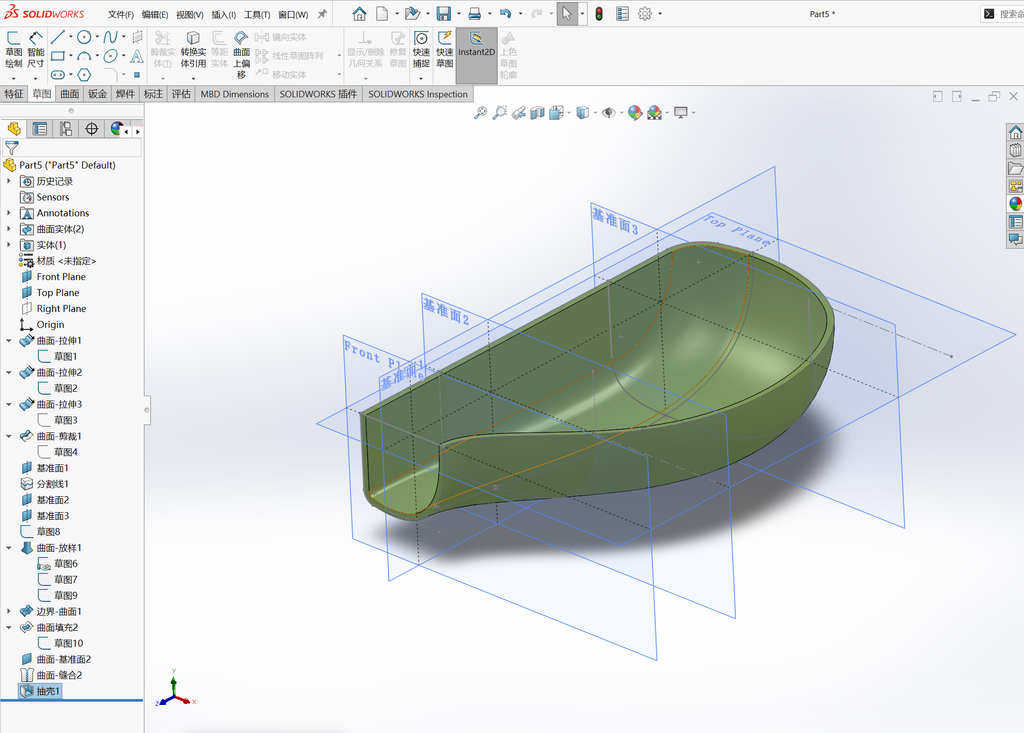Collapse the 曲面-放样1 tree node
This screenshot has height=733, width=1024.
[8, 547]
